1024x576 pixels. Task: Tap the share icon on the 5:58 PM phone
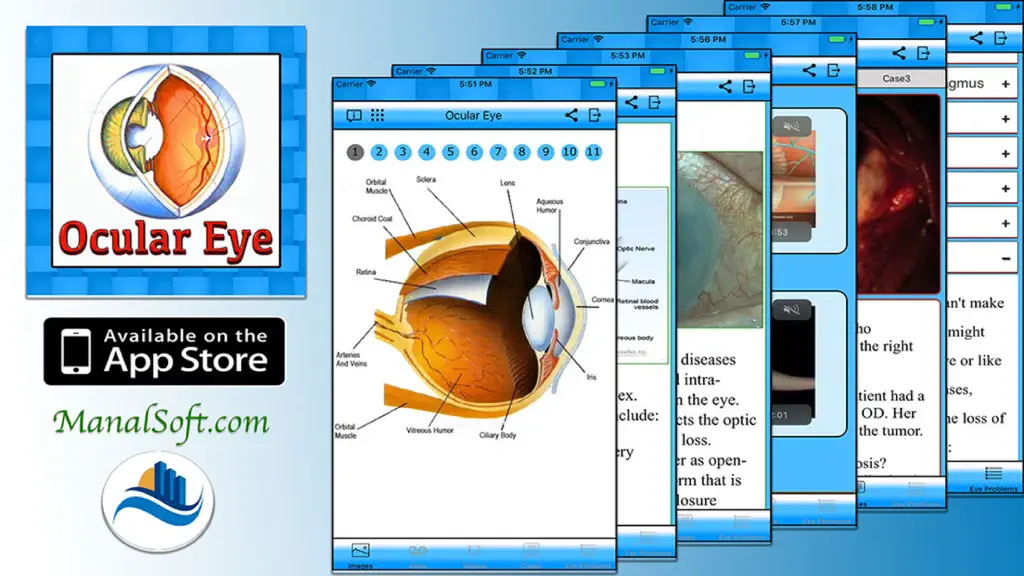tap(976, 38)
